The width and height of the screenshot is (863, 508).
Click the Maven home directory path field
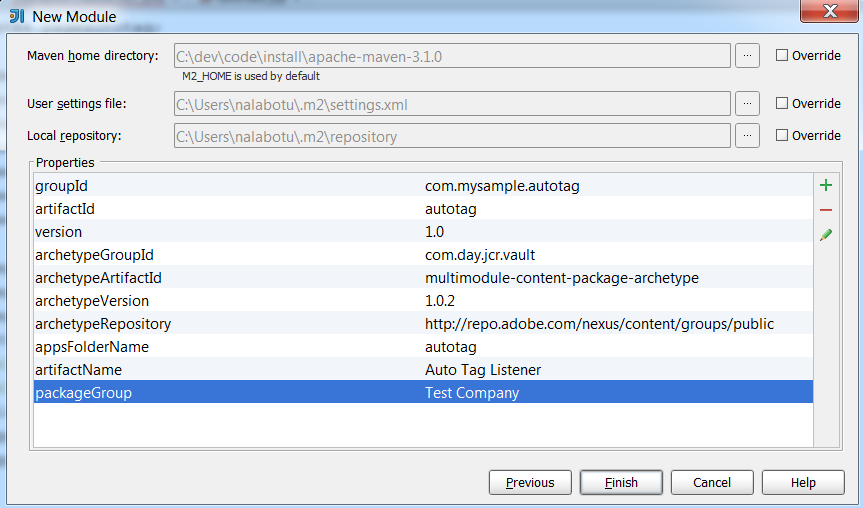coord(452,55)
